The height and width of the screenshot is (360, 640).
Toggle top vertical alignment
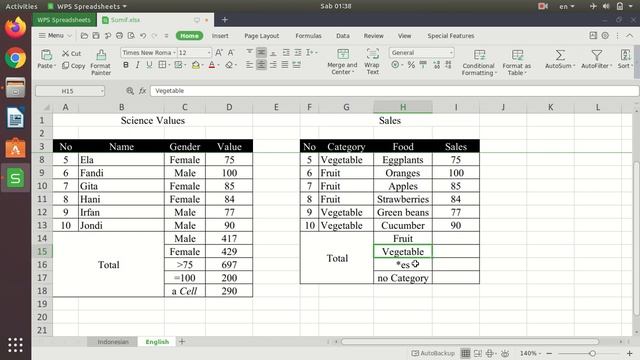tap(249, 53)
